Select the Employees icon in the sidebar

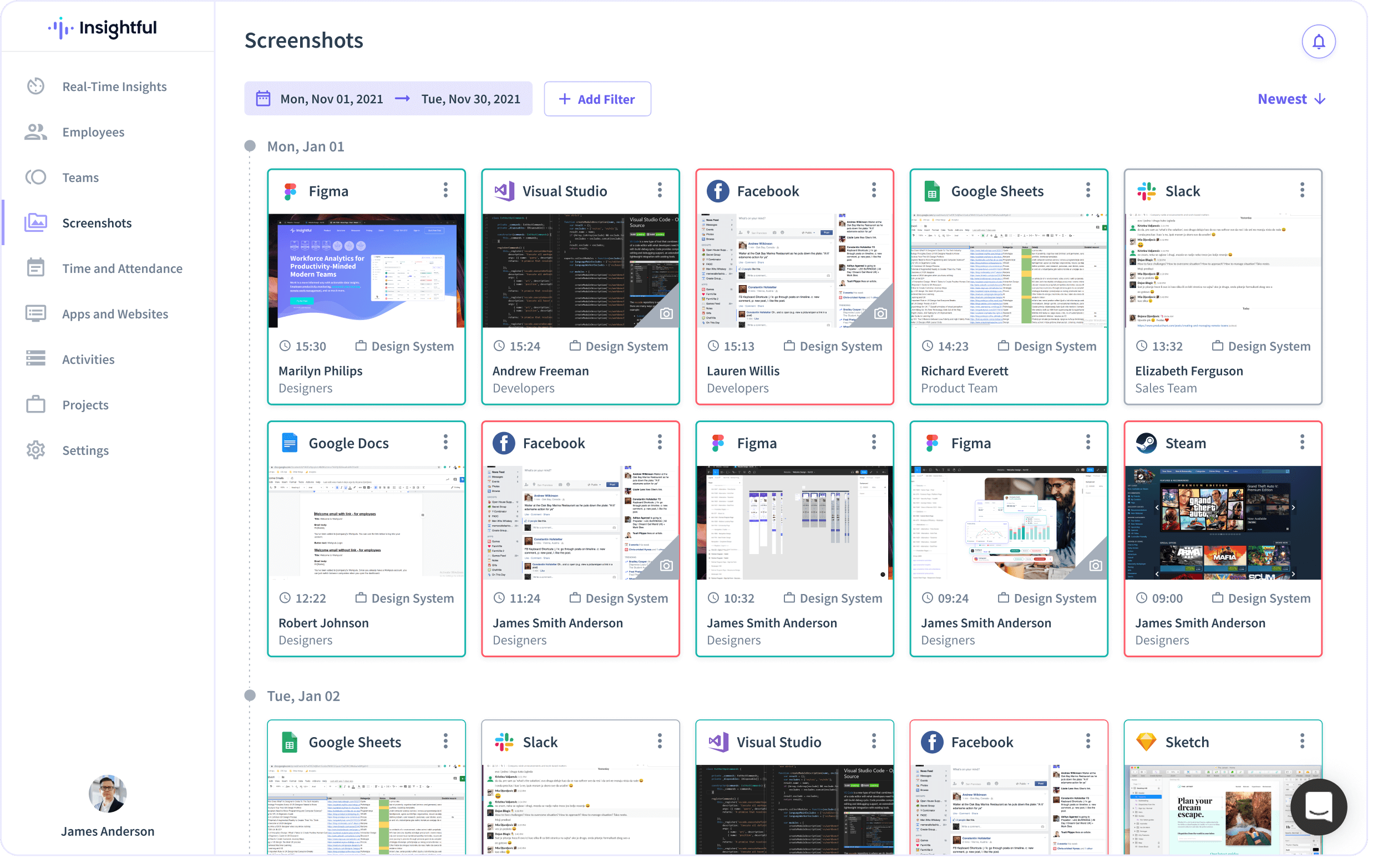pos(36,131)
